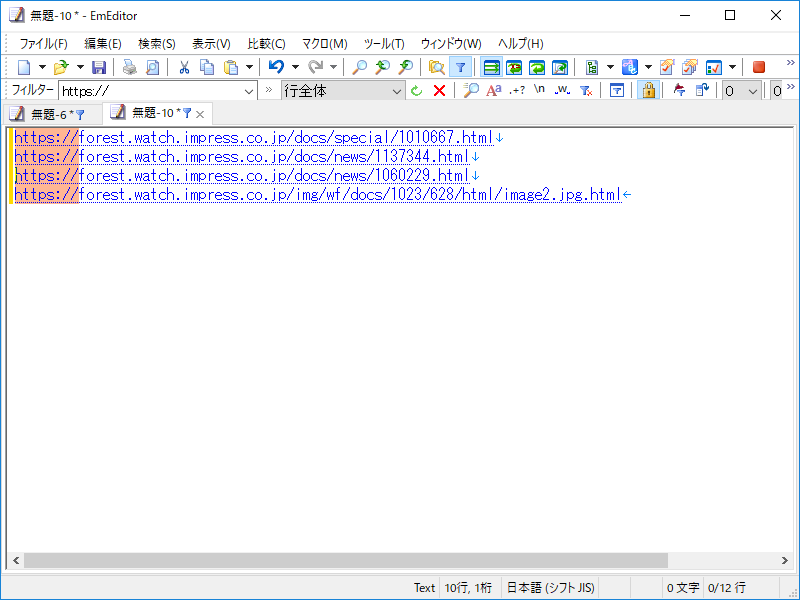Close the filter with the red X
The width and height of the screenshot is (800, 600).
point(440,90)
